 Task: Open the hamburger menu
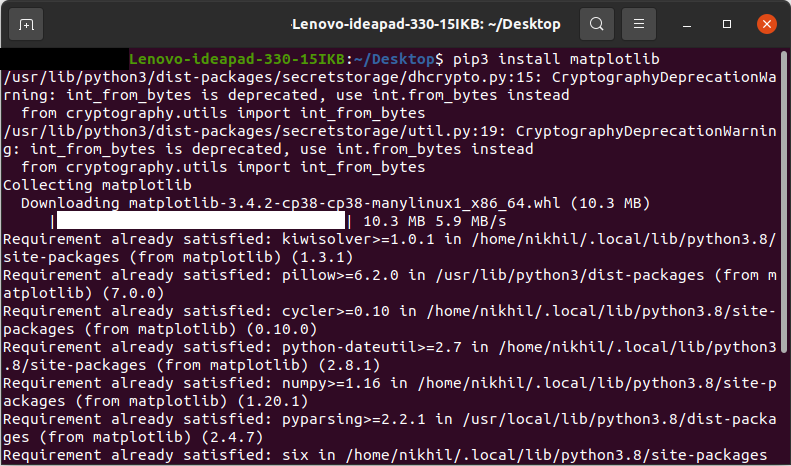639,24
